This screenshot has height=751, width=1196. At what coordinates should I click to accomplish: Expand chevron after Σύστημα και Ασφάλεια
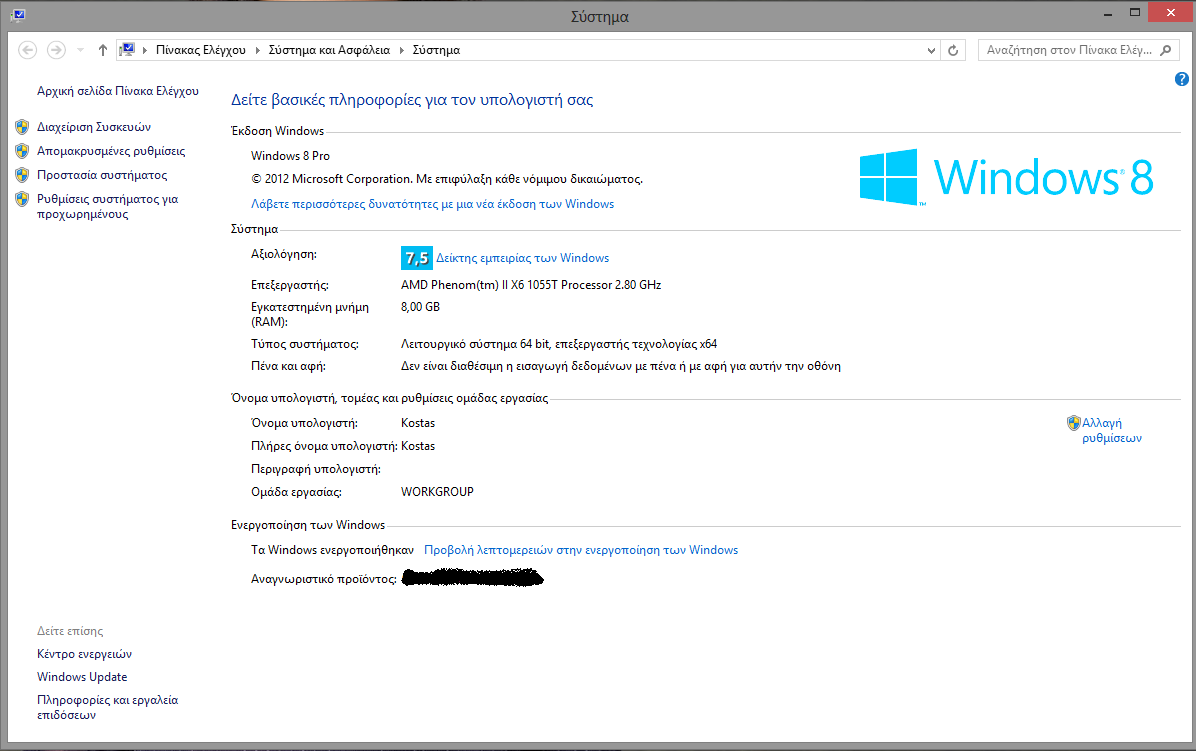tap(402, 50)
